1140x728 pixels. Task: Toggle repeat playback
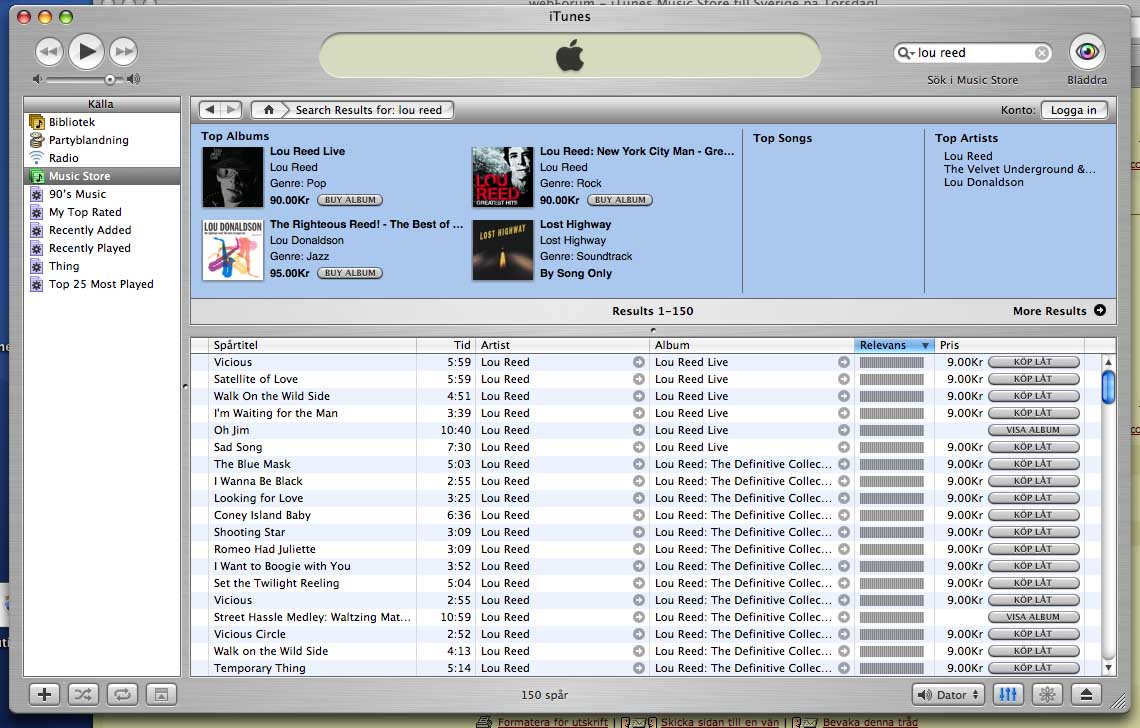(122, 695)
